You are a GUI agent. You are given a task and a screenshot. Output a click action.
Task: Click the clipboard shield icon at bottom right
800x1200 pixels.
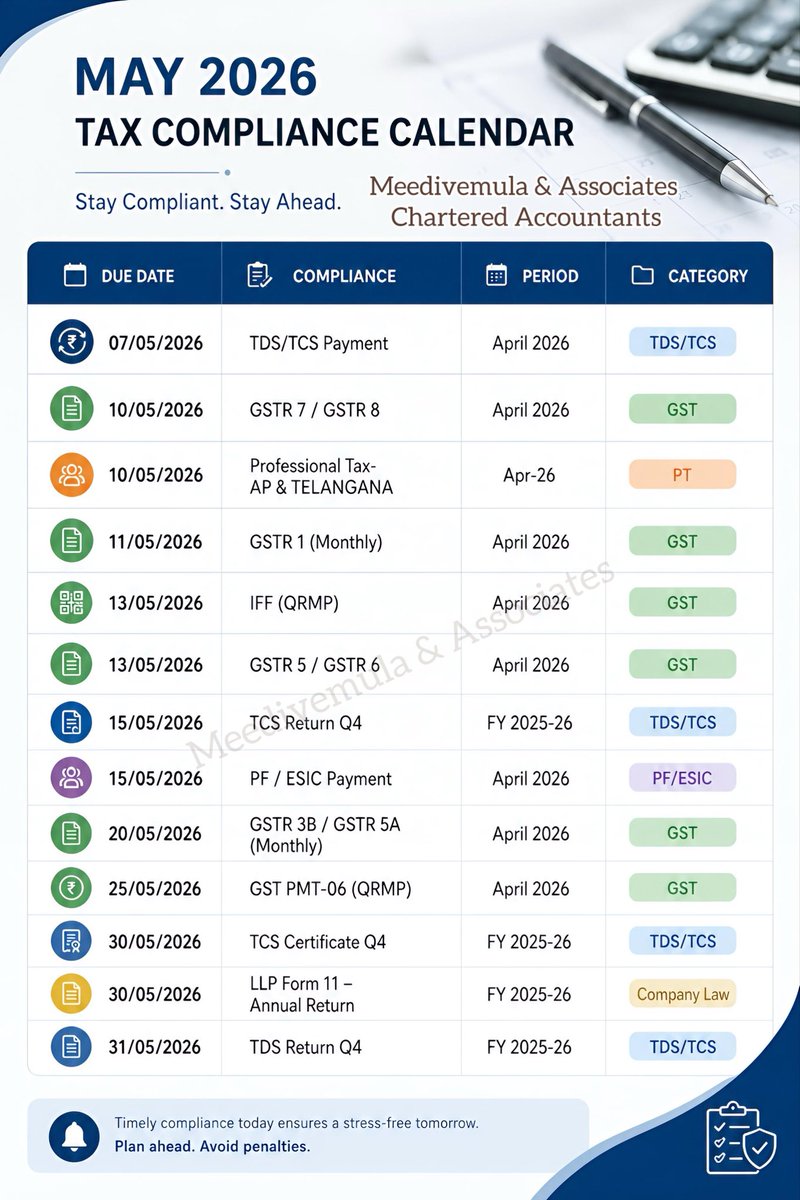(x=741, y=1137)
